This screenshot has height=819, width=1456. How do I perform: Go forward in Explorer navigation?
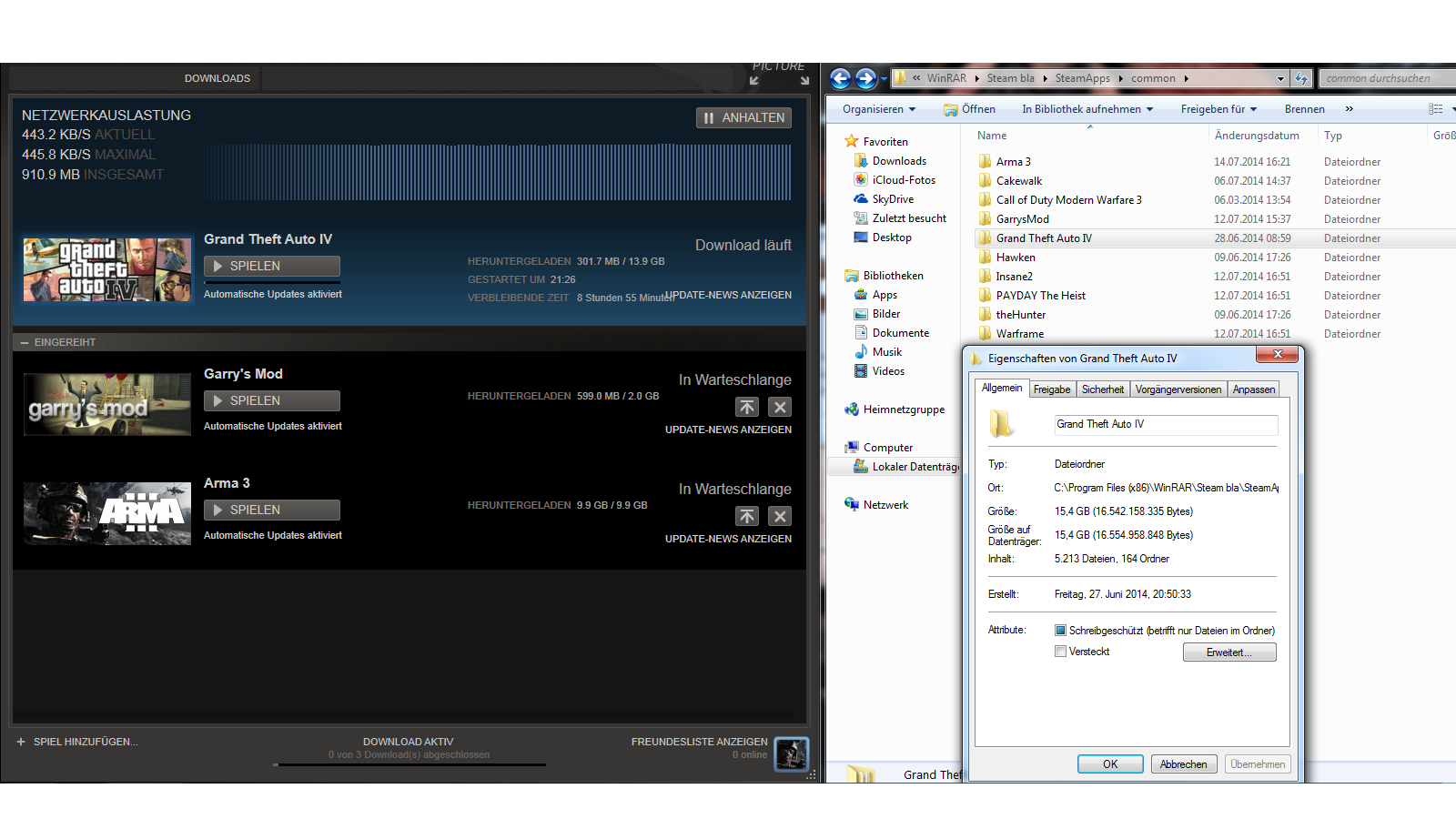coord(865,78)
